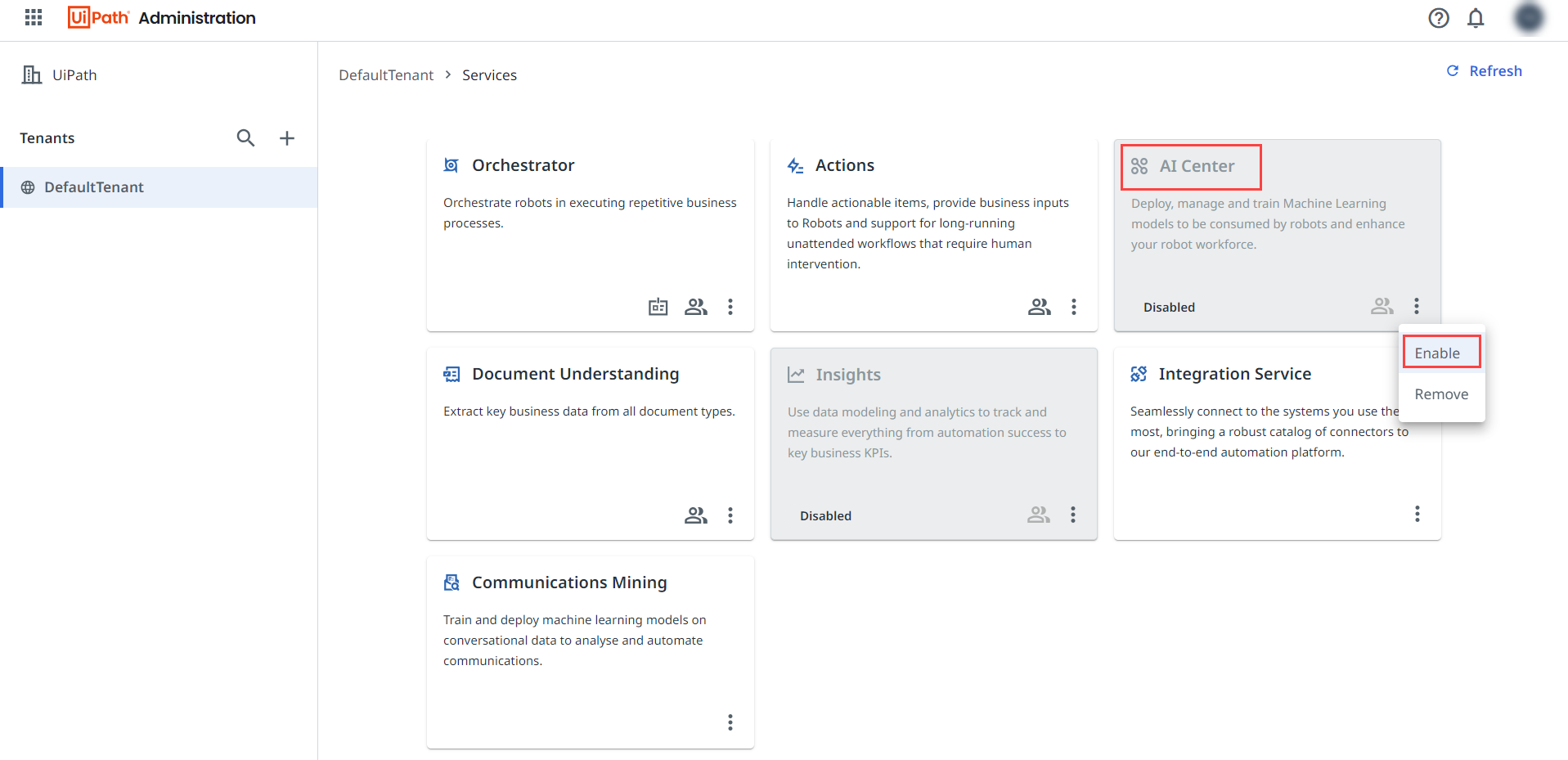Manage Document Understanding users icon

tap(696, 515)
